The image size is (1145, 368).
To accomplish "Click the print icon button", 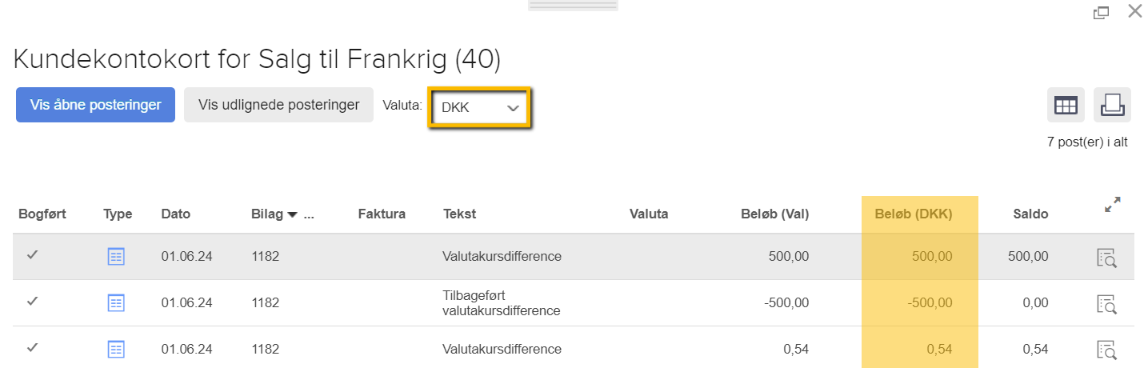I will tap(1111, 105).
